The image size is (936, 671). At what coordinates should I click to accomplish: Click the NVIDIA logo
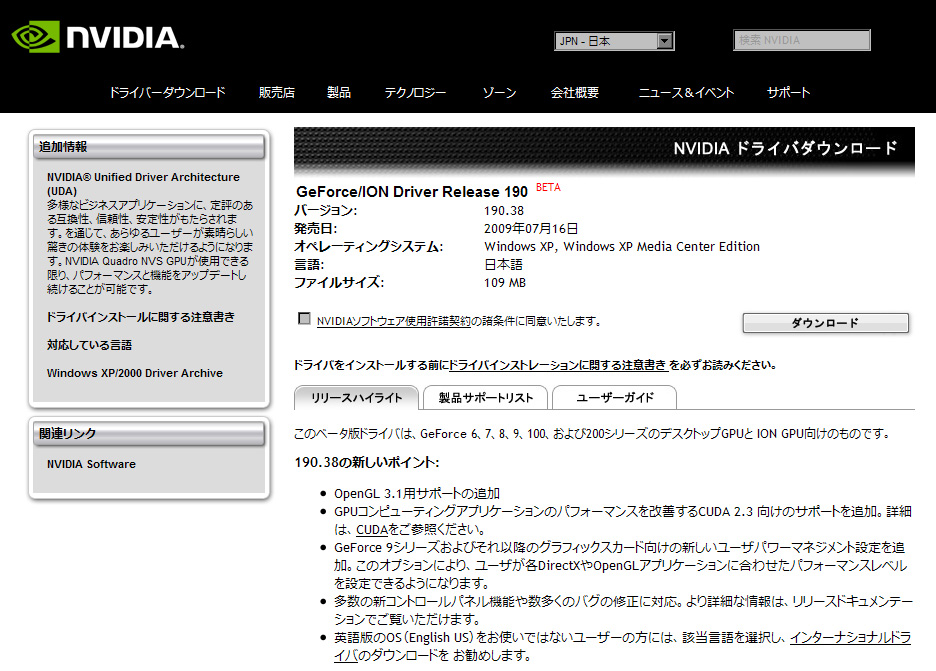[x=98, y=37]
